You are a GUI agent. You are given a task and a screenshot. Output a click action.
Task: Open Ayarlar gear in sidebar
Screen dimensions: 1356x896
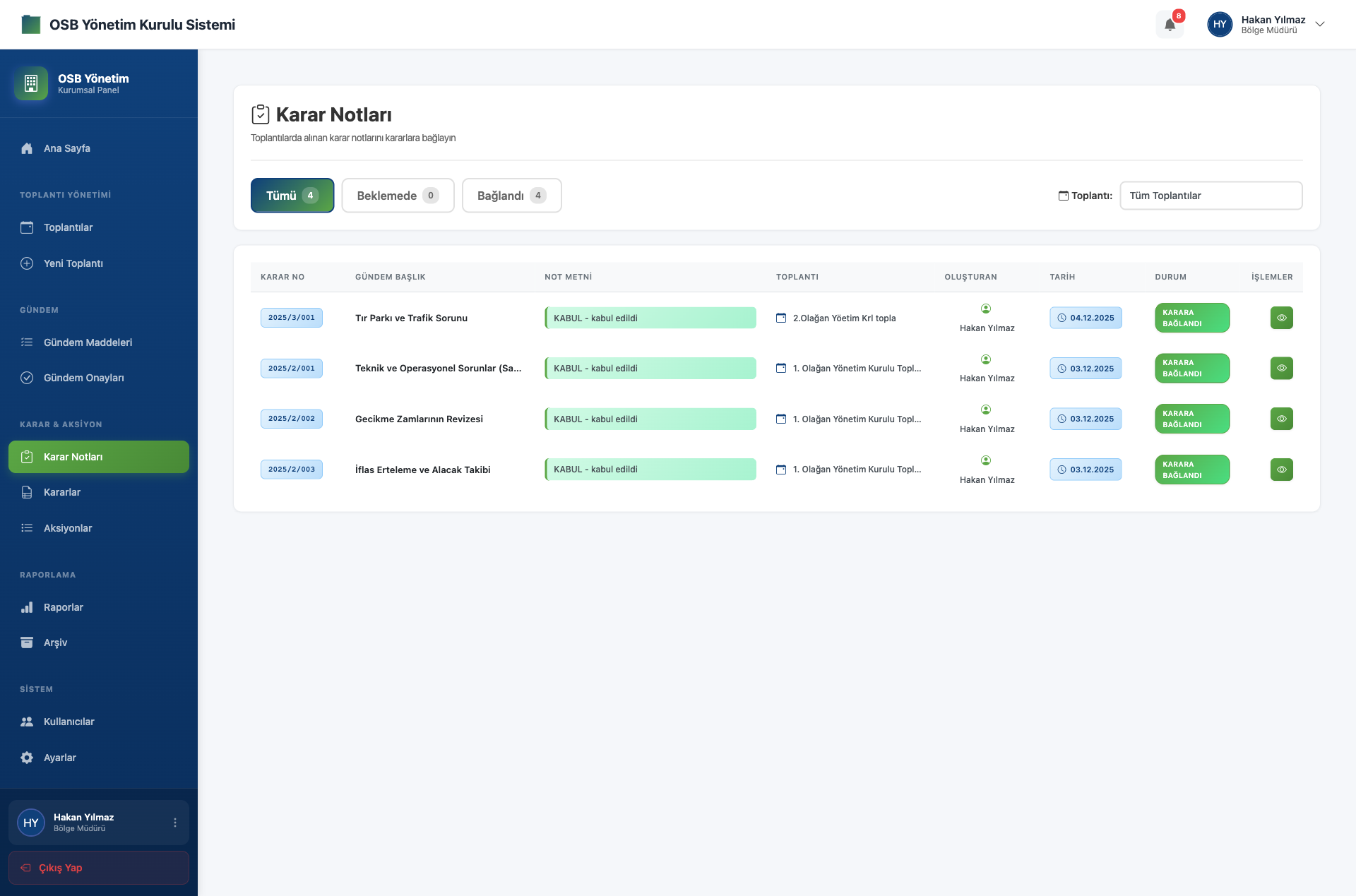(x=27, y=758)
